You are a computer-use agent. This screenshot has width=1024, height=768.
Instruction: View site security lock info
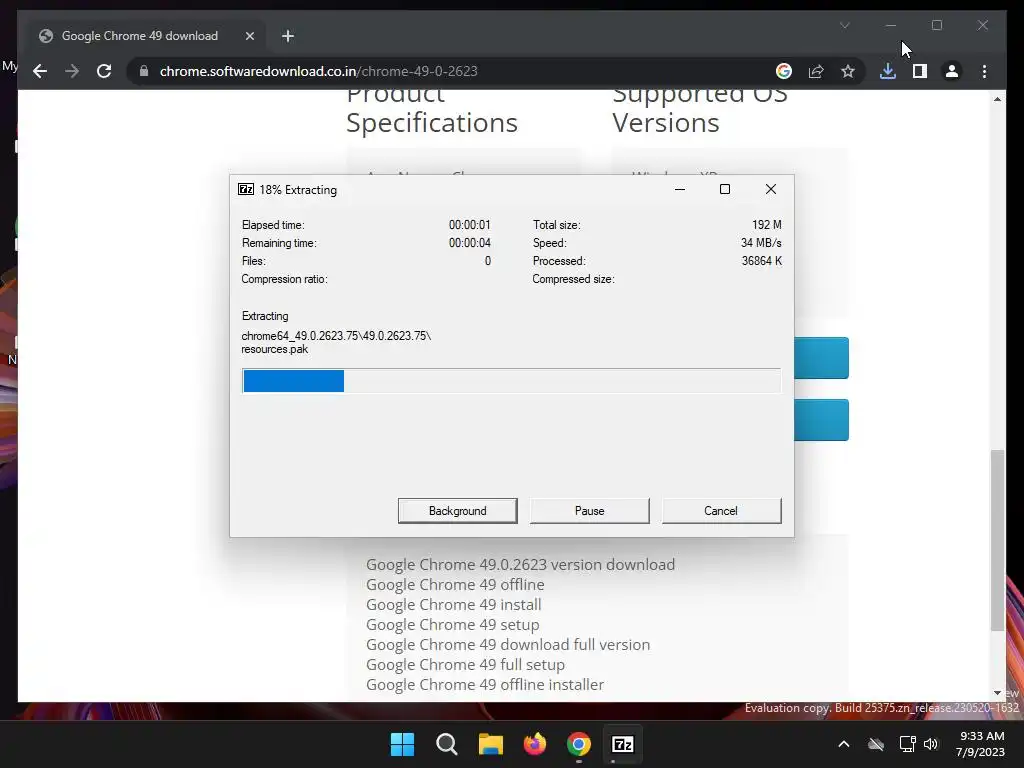(x=144, y=71)
